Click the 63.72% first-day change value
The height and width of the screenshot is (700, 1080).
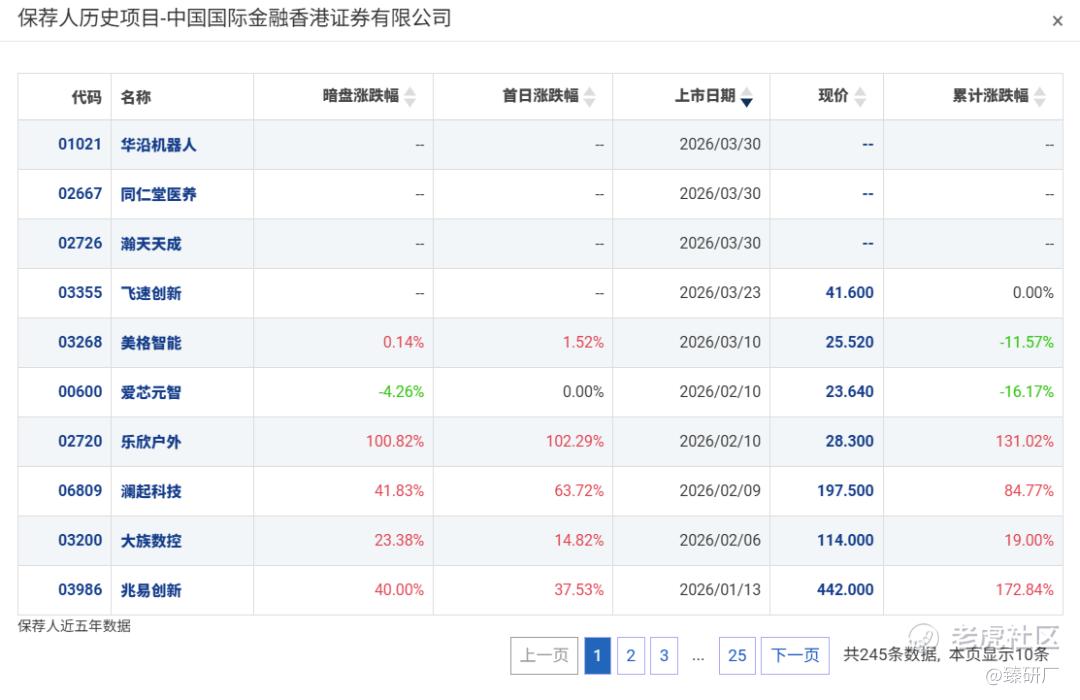pos(579,491)
